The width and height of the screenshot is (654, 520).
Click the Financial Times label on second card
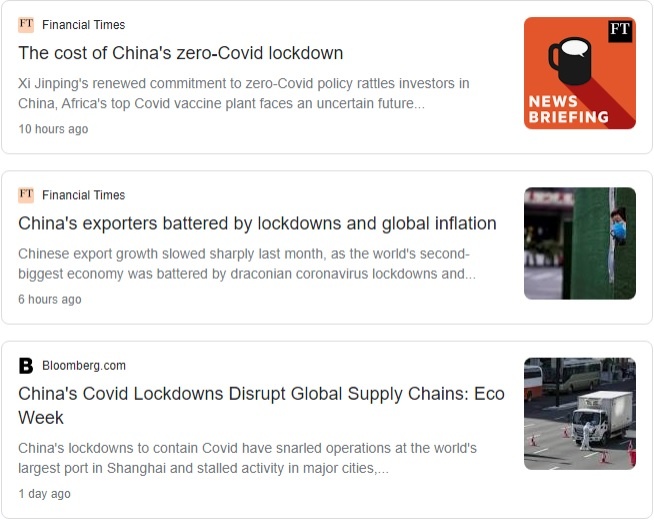coord(83,195)
